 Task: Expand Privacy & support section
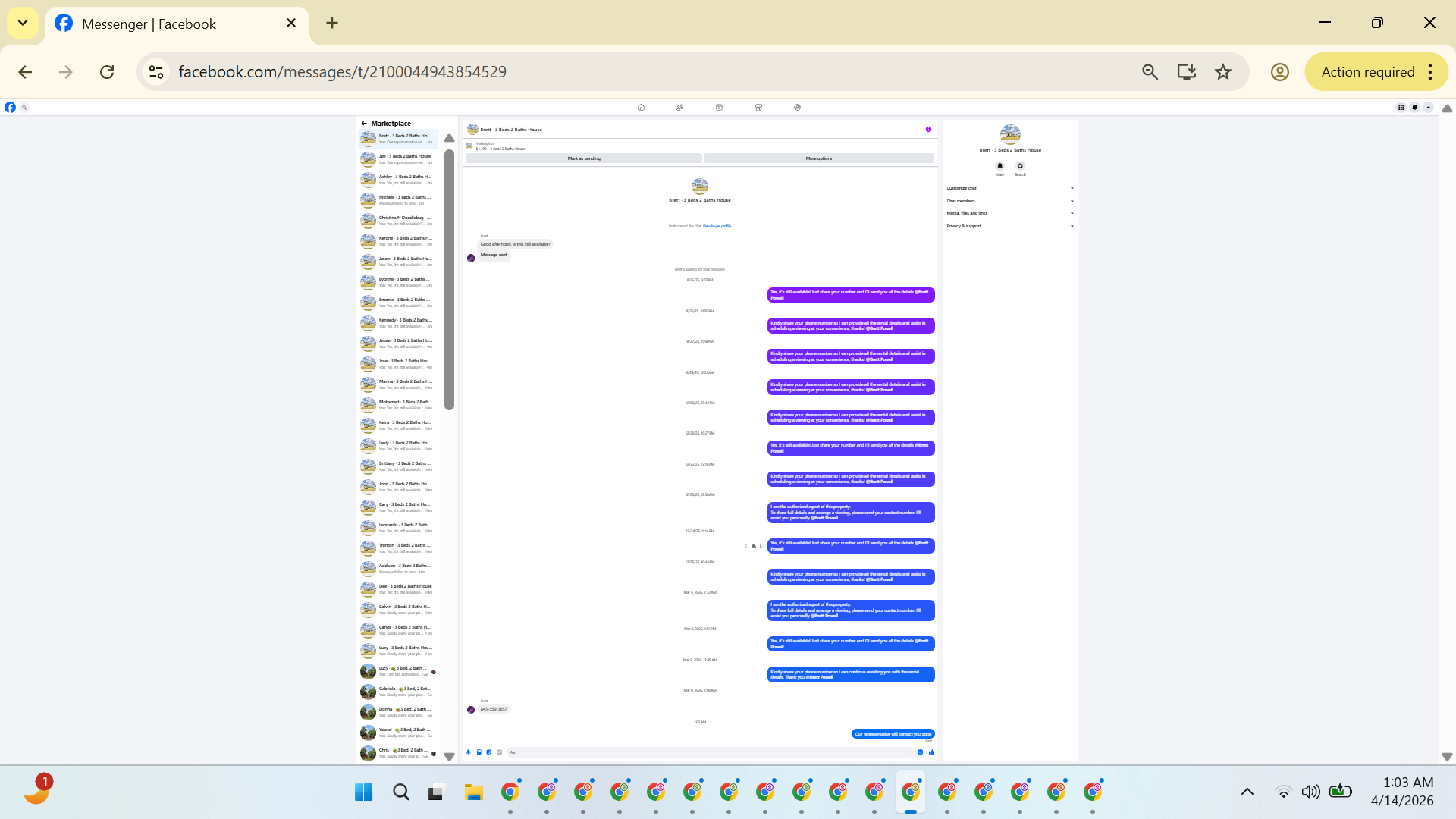pyautogui.click(x=1009, y=226)
